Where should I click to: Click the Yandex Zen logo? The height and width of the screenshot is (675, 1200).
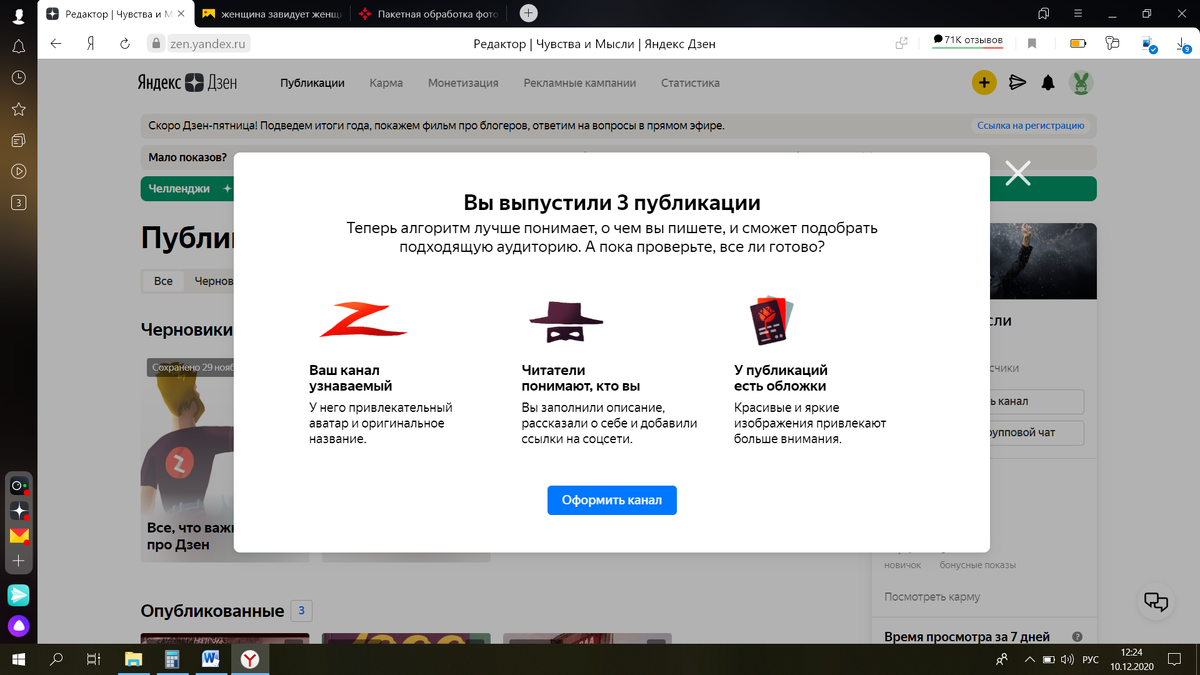pyautogui.click(x=187, y=83)
